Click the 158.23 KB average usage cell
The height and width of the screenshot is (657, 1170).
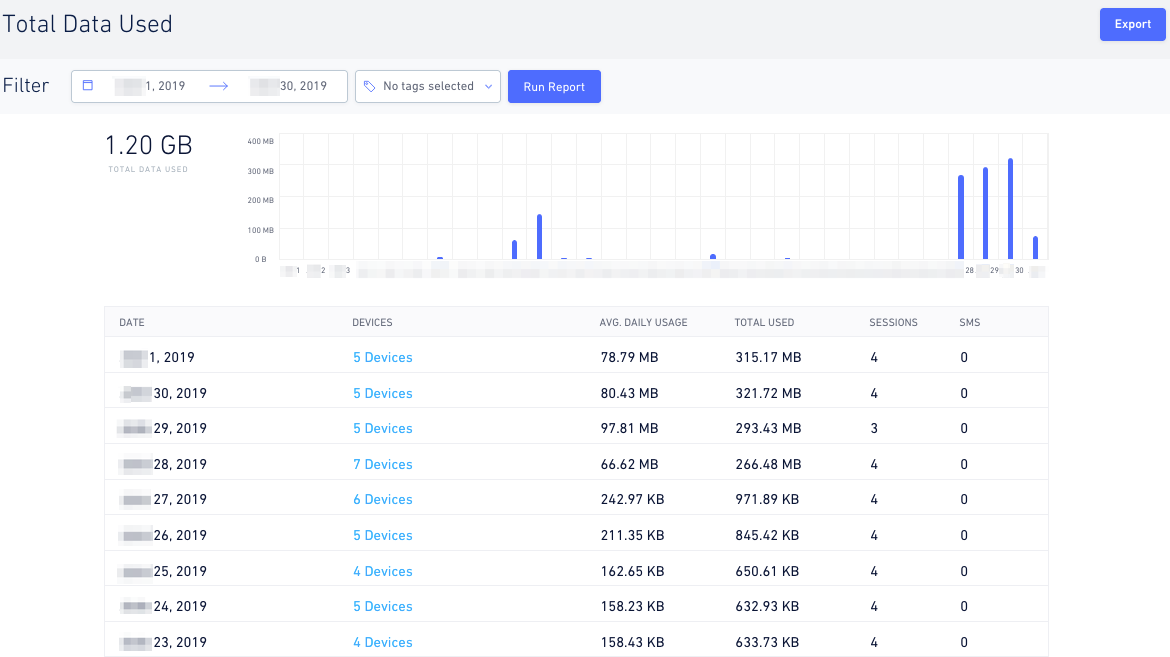pyautogui.click(x=633, y=606)
